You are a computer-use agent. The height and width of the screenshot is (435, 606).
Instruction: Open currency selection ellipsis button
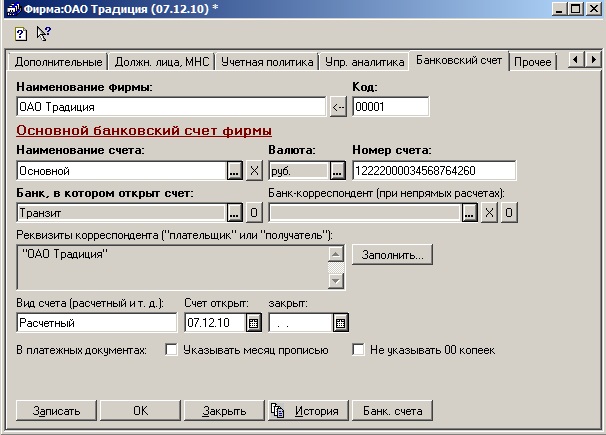[x=336, y=171]
